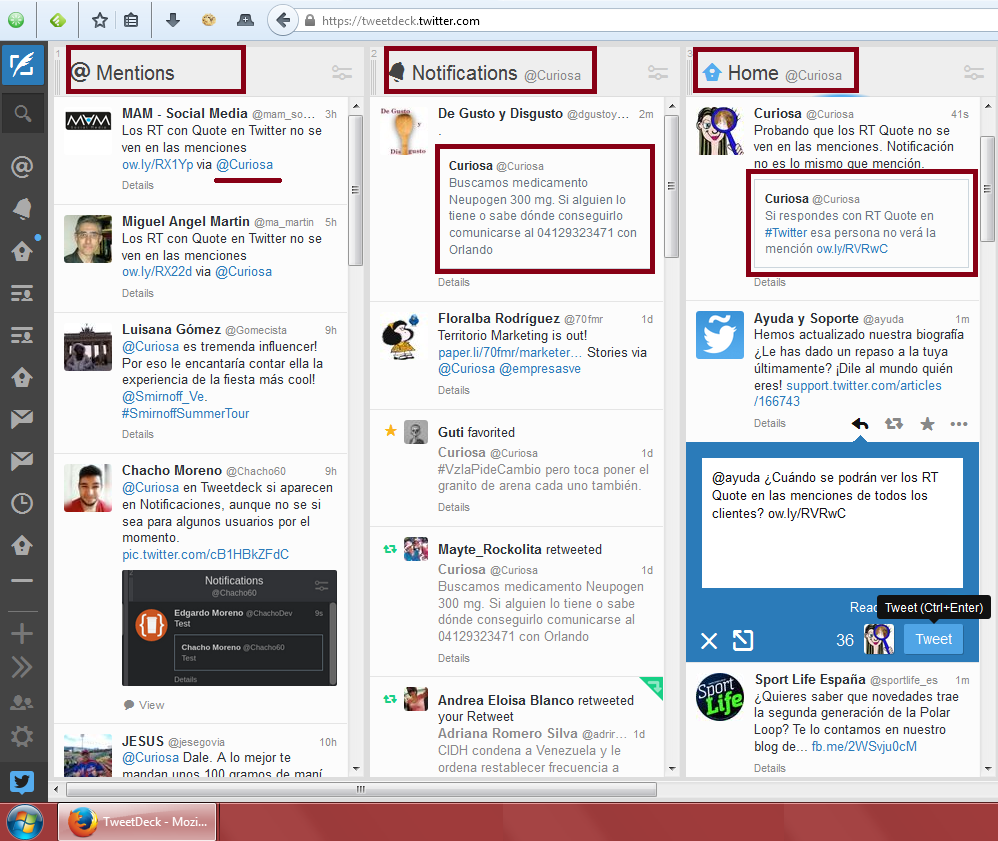Image resolution: width=998 pixels, height=841 pixels.
Task: Open the Notifications screenshot thumbnail in Chacho tweet
Action: click(x=229, y=628)
